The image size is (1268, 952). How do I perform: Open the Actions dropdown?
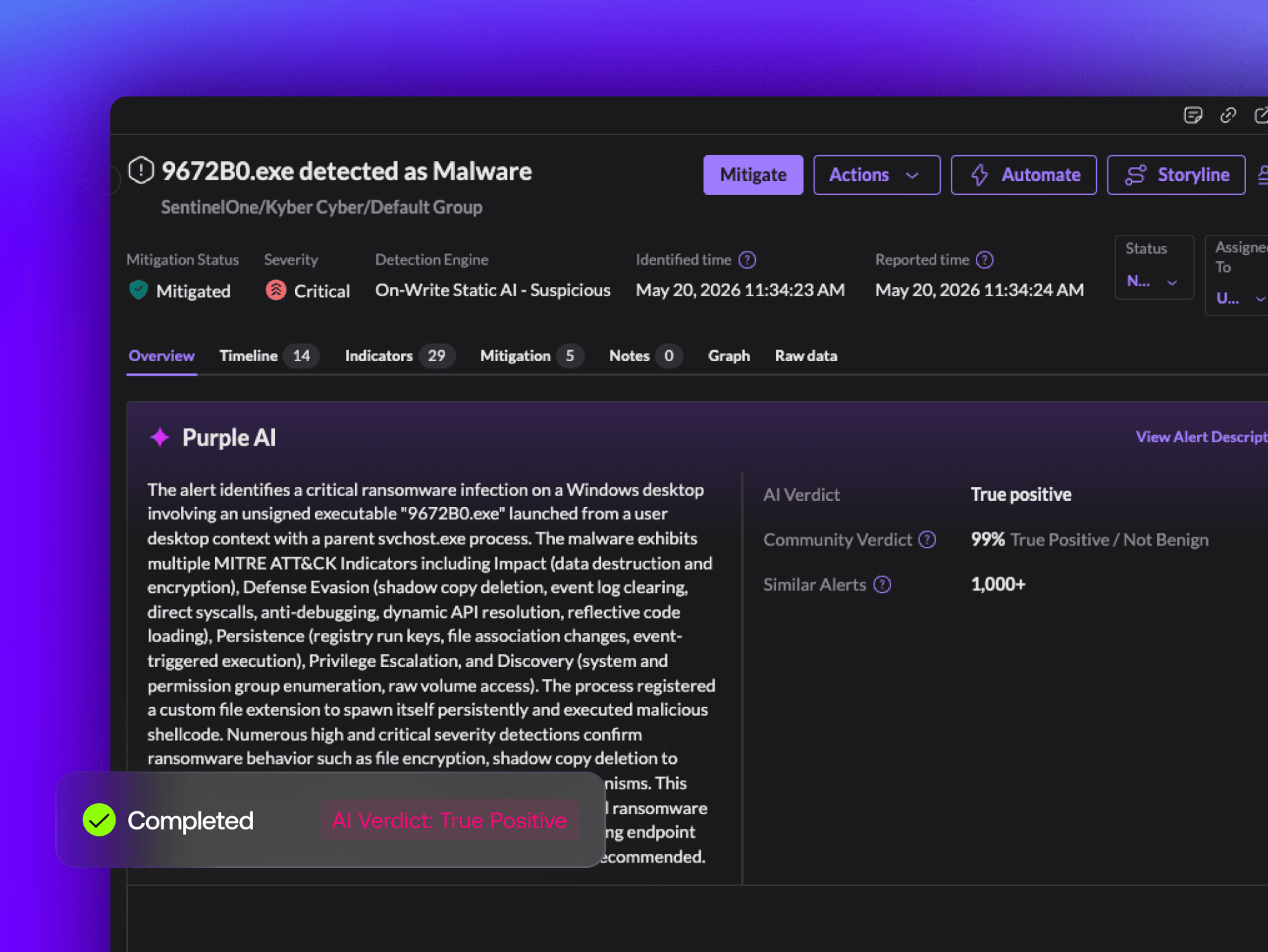pos(877,175)
